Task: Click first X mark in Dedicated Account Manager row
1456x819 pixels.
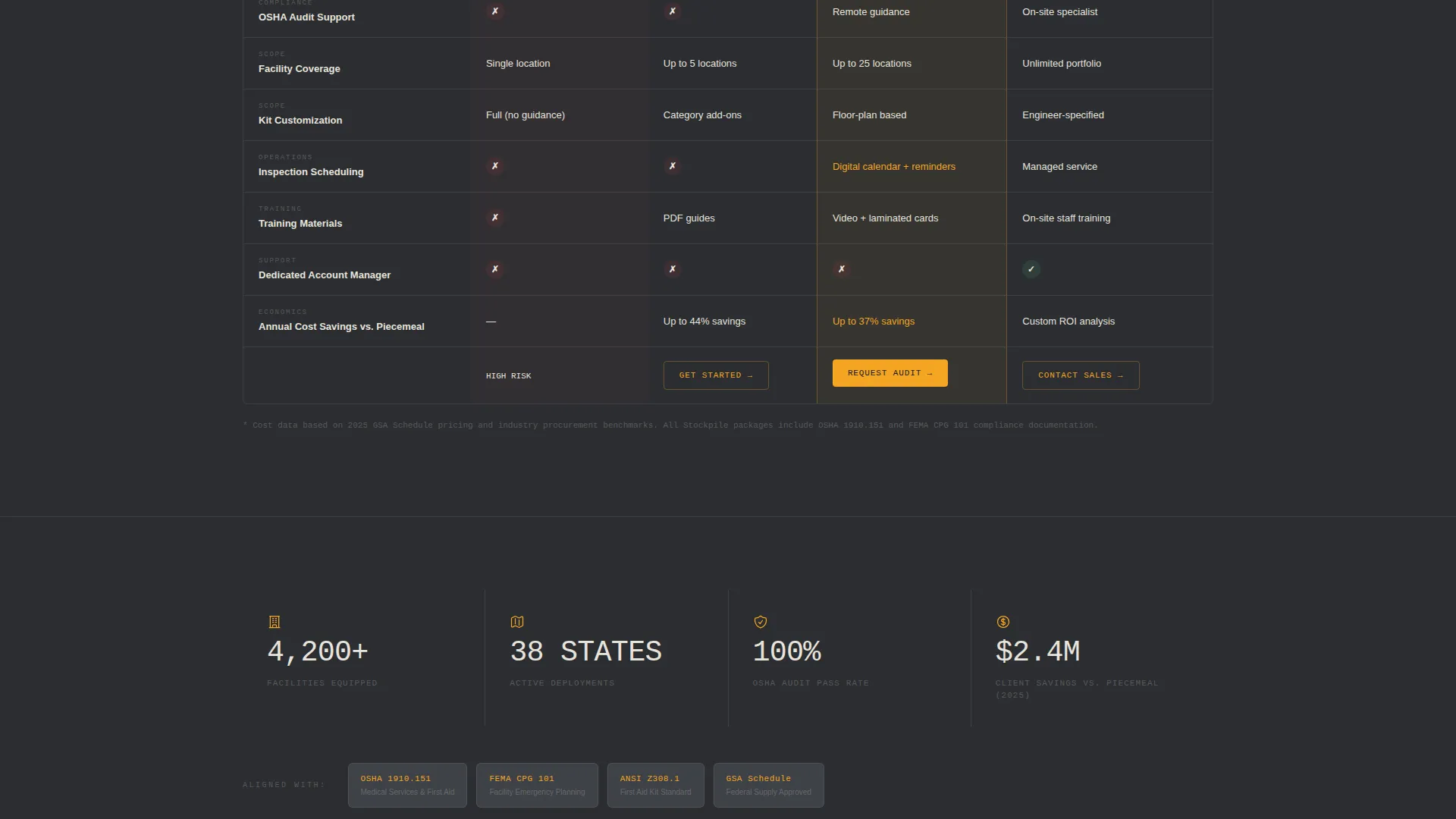Action: click(495, 269)
